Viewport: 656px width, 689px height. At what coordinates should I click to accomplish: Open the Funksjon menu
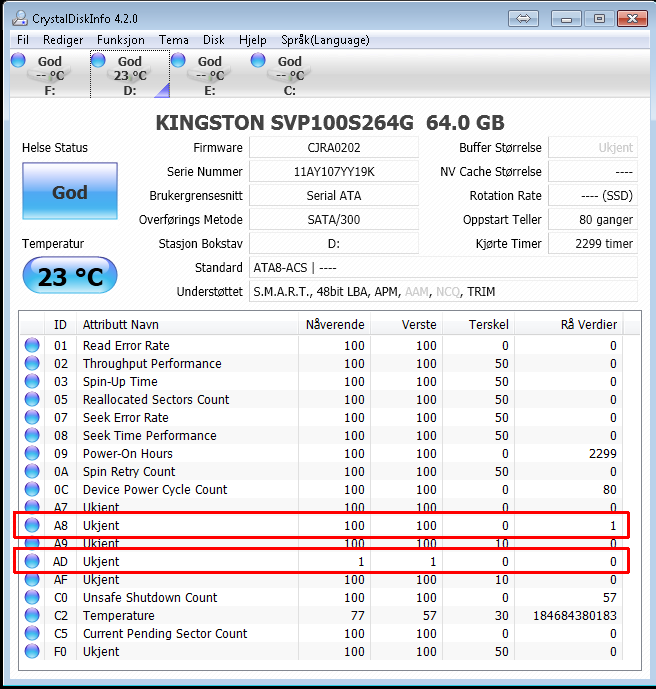pos(120,40)
